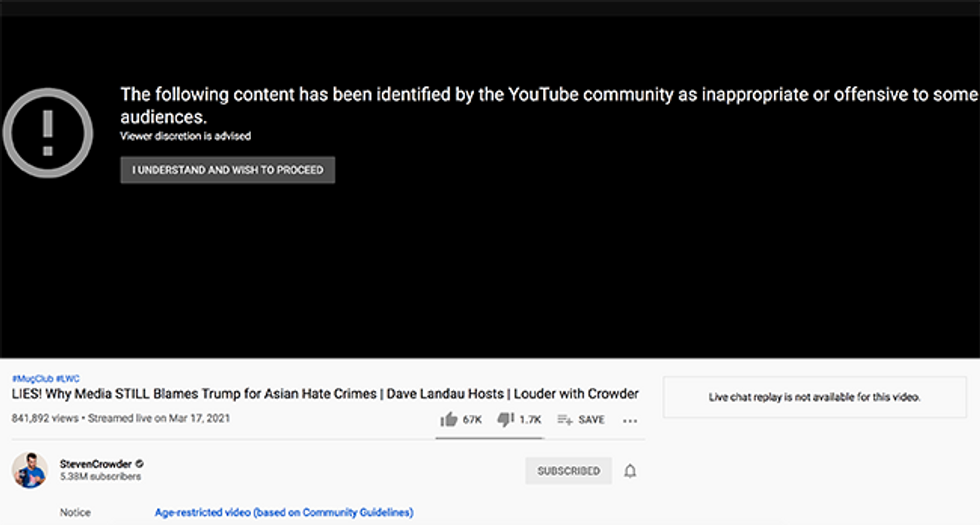Toggle the notification bell for StevenCrowder
980x525 pixels.
pyautogui.click(x=630, y=471)
